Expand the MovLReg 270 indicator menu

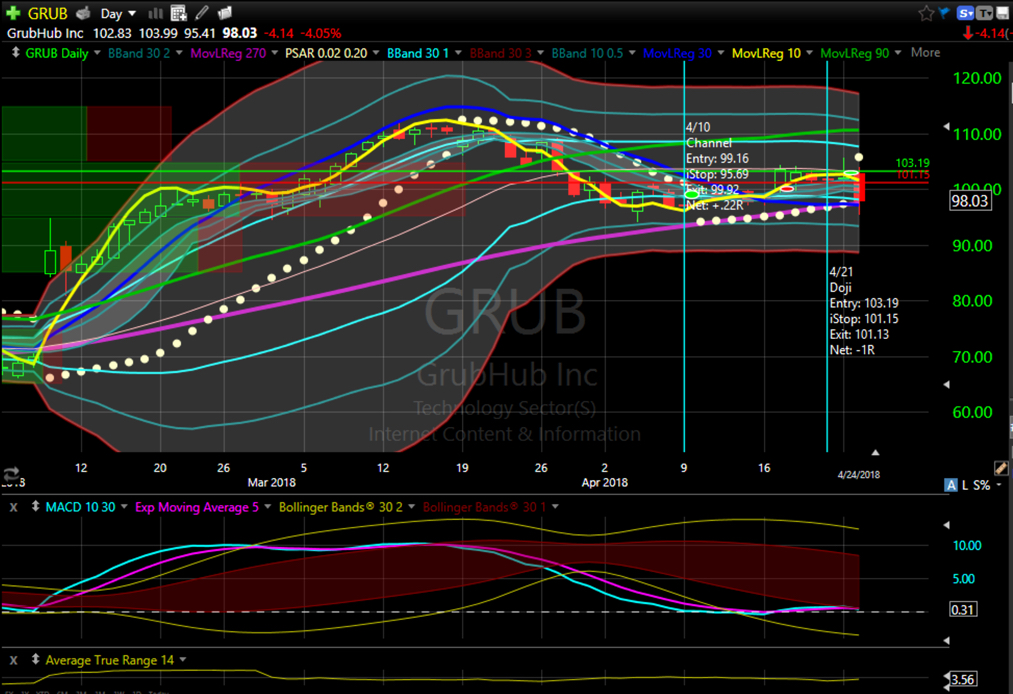[x=275, y=53]
